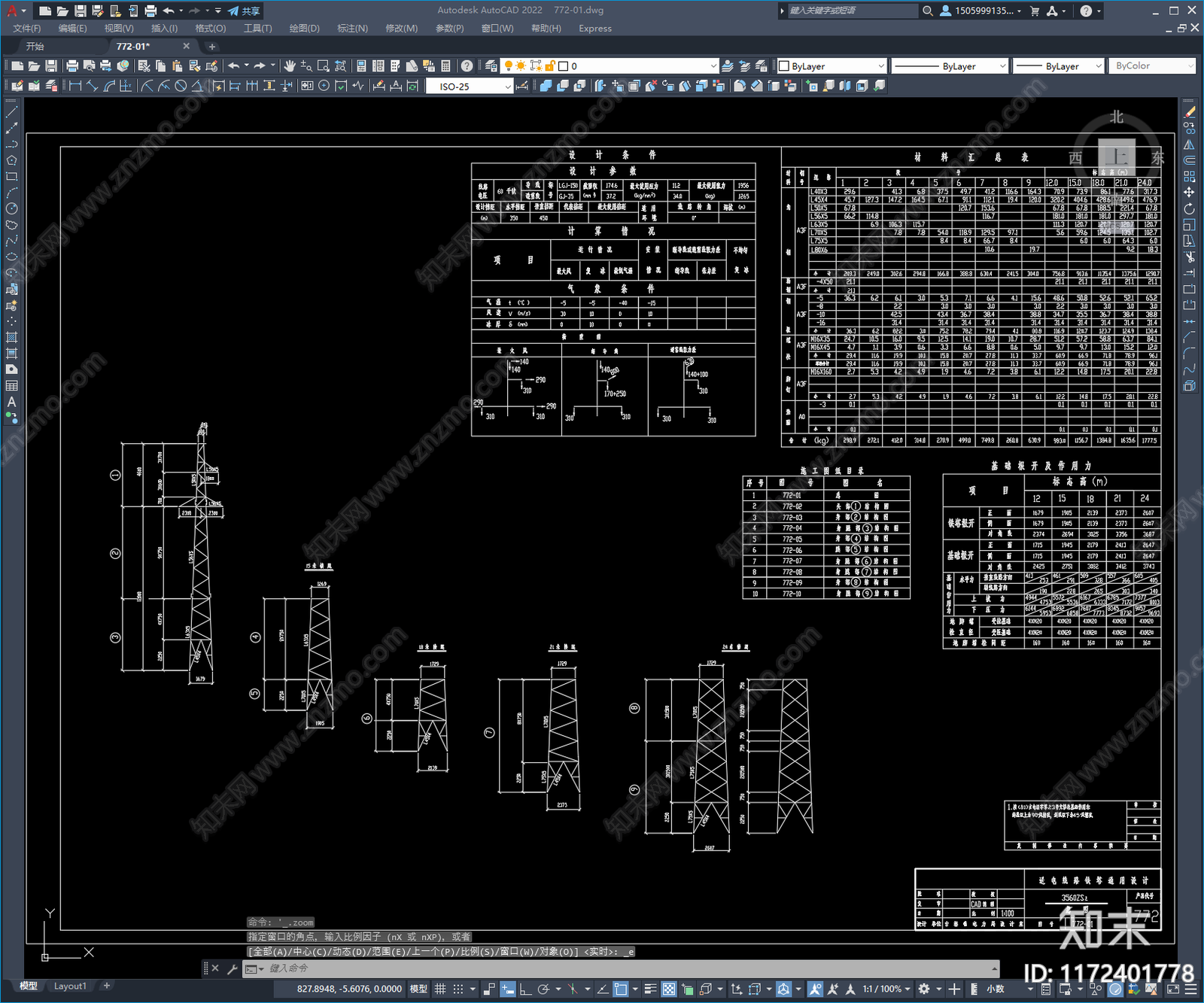Add new layout with plus button
Viewport: 1204px width, 1003px height.
pyautogui.click(x=107, y=986)
